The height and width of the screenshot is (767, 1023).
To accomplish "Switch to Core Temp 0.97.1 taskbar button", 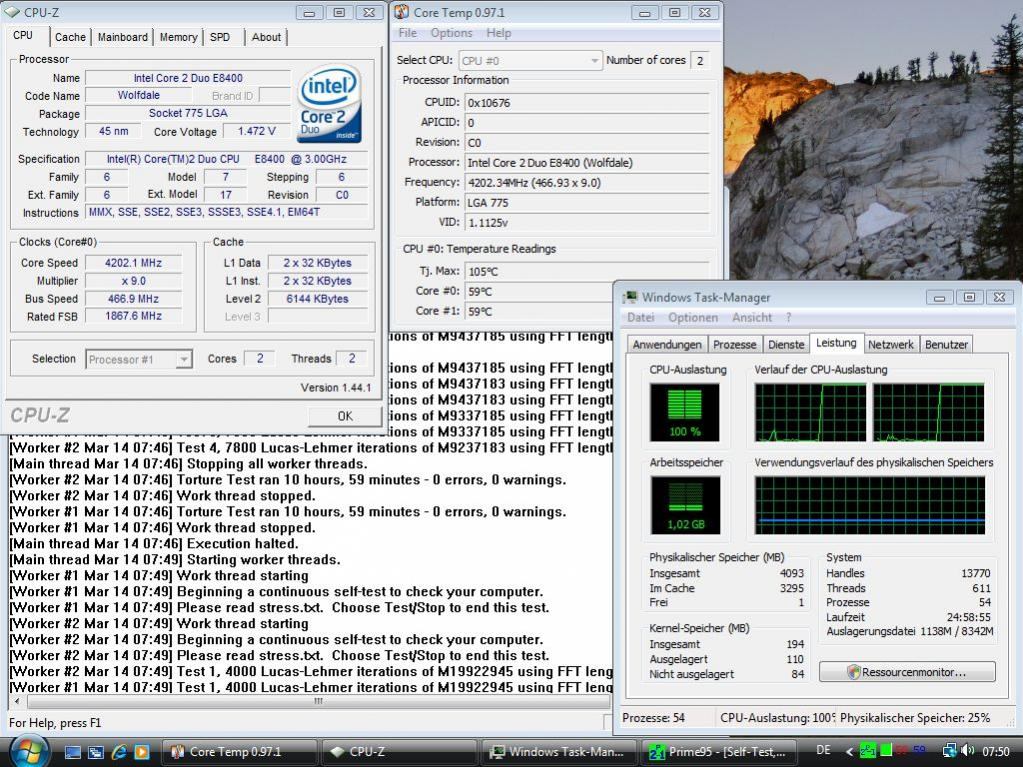I will tap(239, 752).
